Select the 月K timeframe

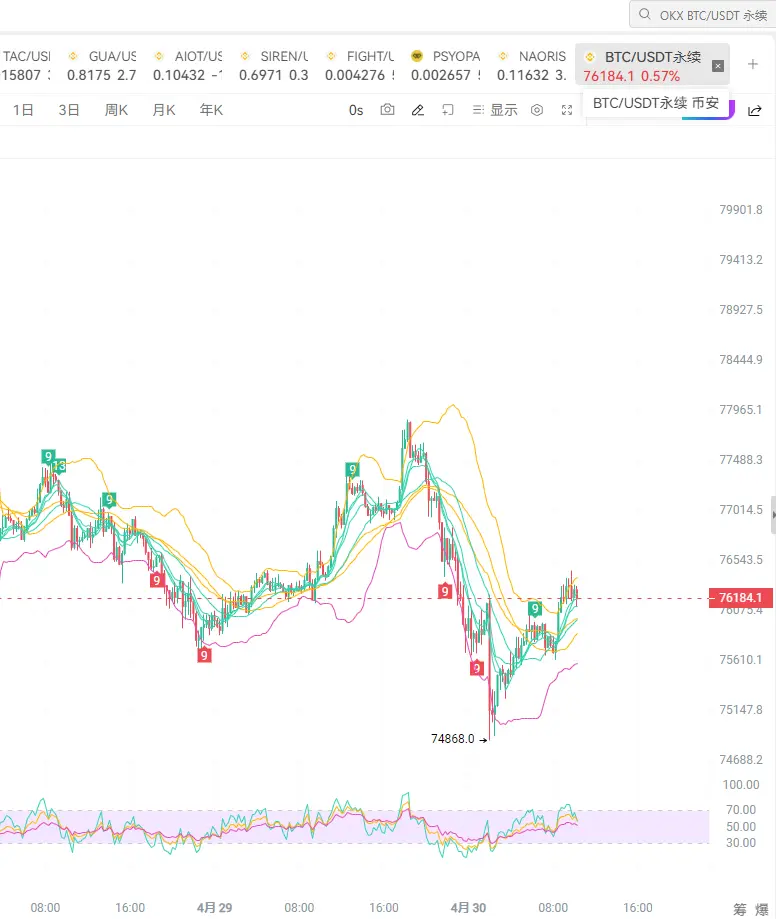[x=164, y=110]
